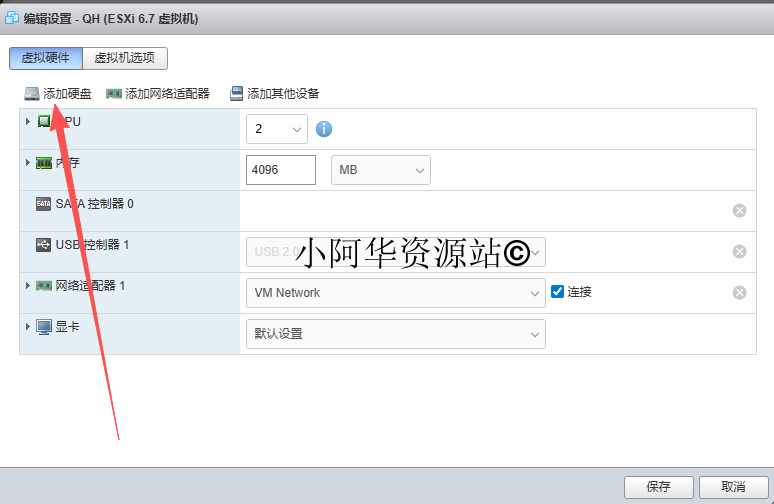
Task: Click the 添加网络适配器 network card icon
Action: point(114,93)
